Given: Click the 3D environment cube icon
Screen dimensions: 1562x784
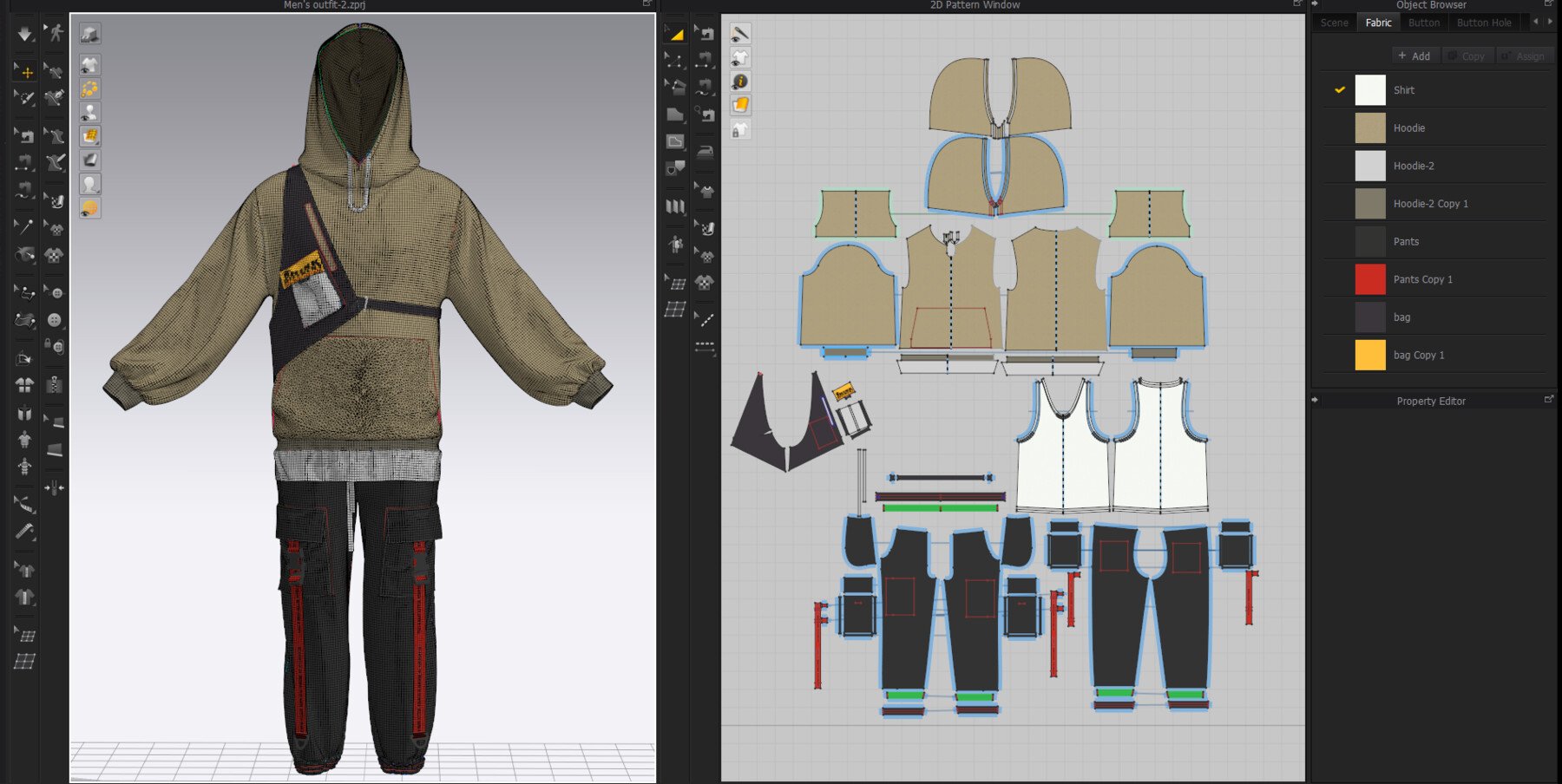Looking at the screenshot, I should (89, 34).
